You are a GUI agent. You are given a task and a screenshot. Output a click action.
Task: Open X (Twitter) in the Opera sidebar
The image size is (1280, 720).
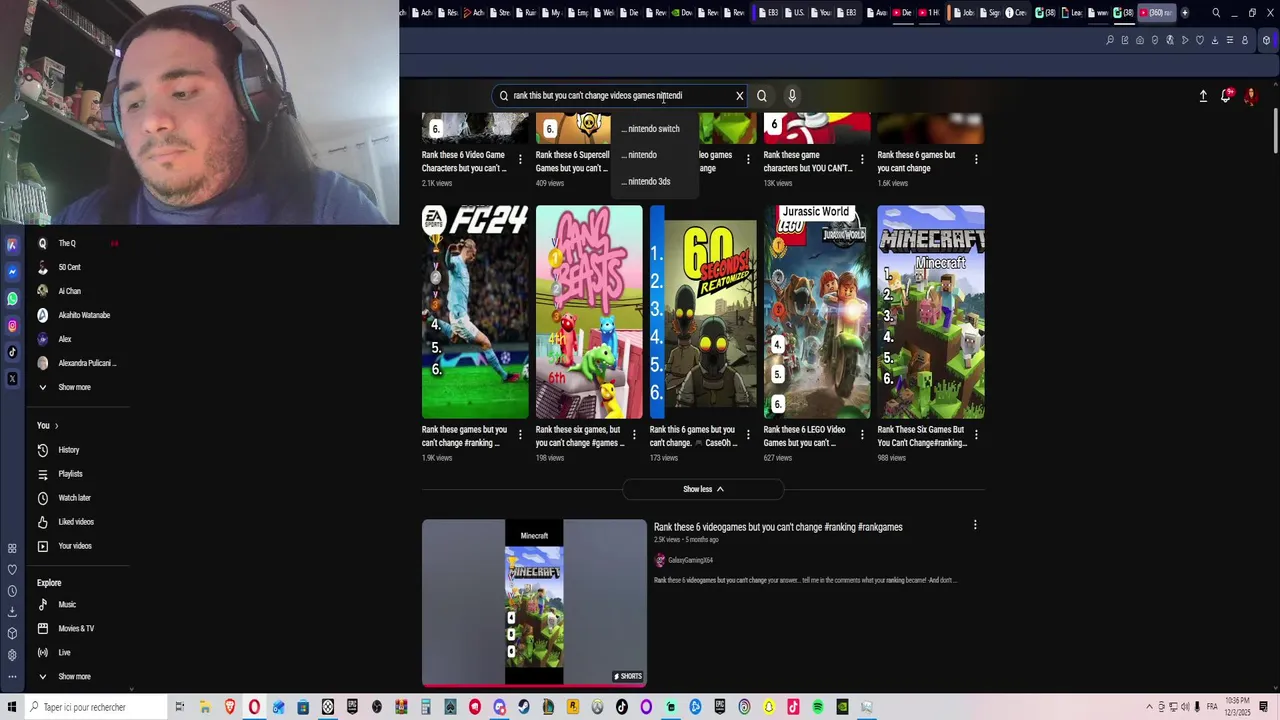[x=12, y=379]
